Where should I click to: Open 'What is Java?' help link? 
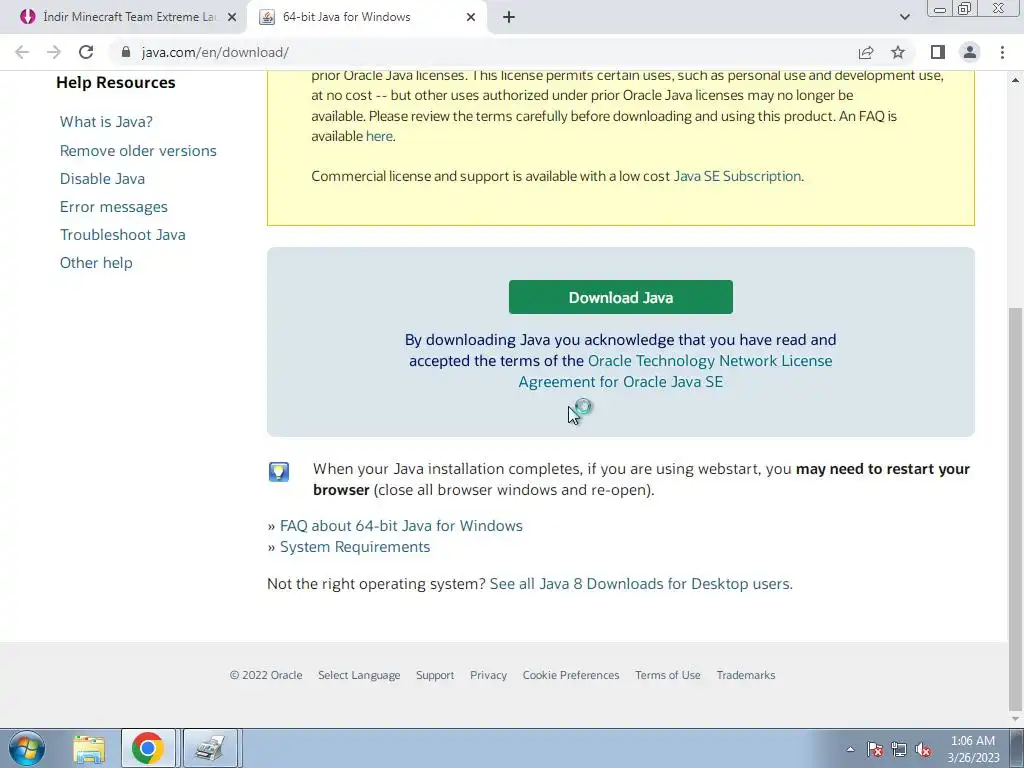coord(106,122)
